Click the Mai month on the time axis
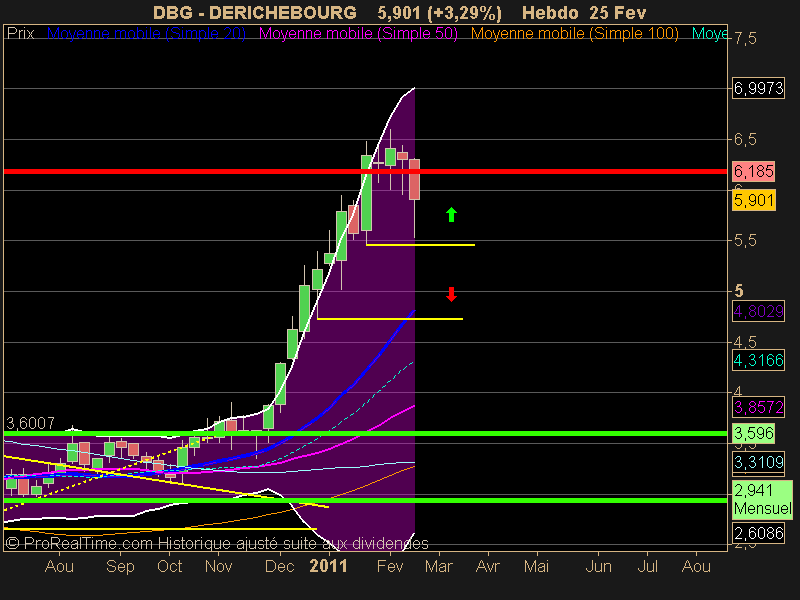The height and width of the screenshot is (600, 800). [536, 566]
